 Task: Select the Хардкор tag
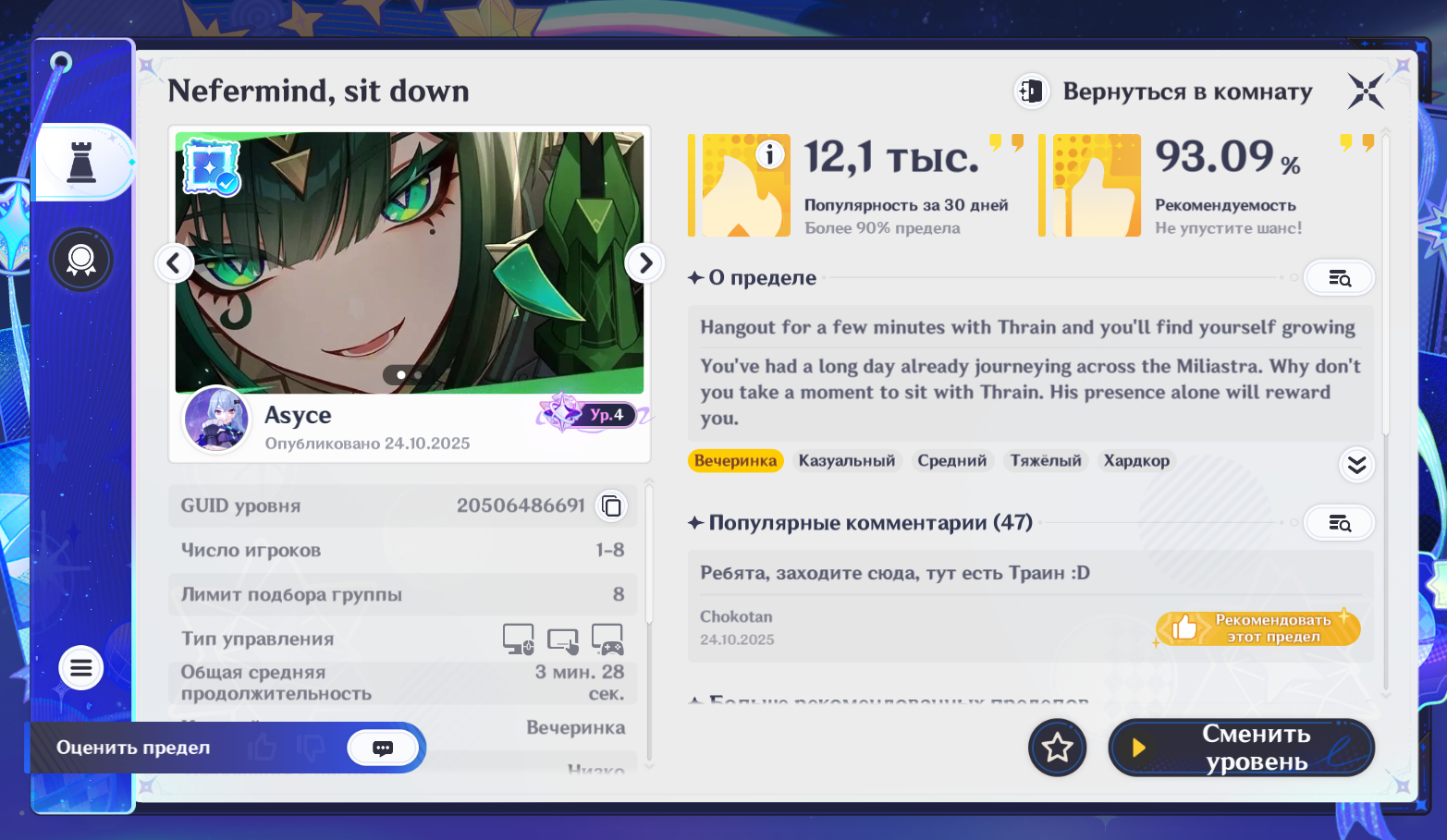(1136, 460)
